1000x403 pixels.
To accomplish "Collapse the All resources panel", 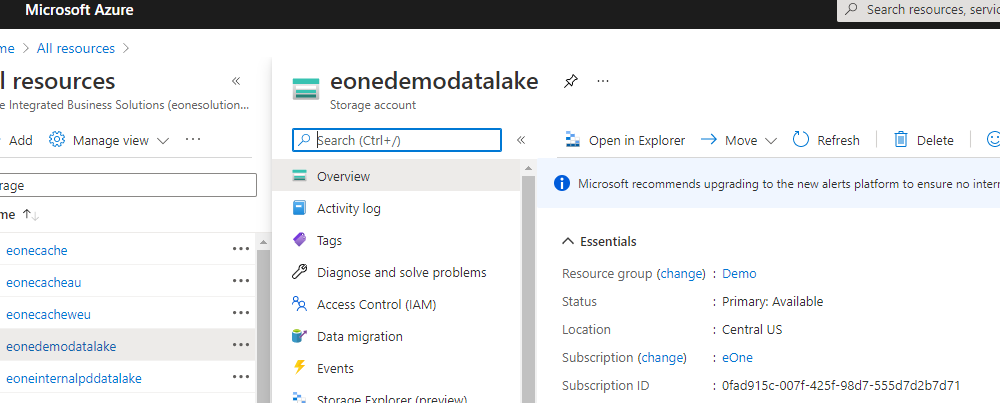I will tap(236, 81).
